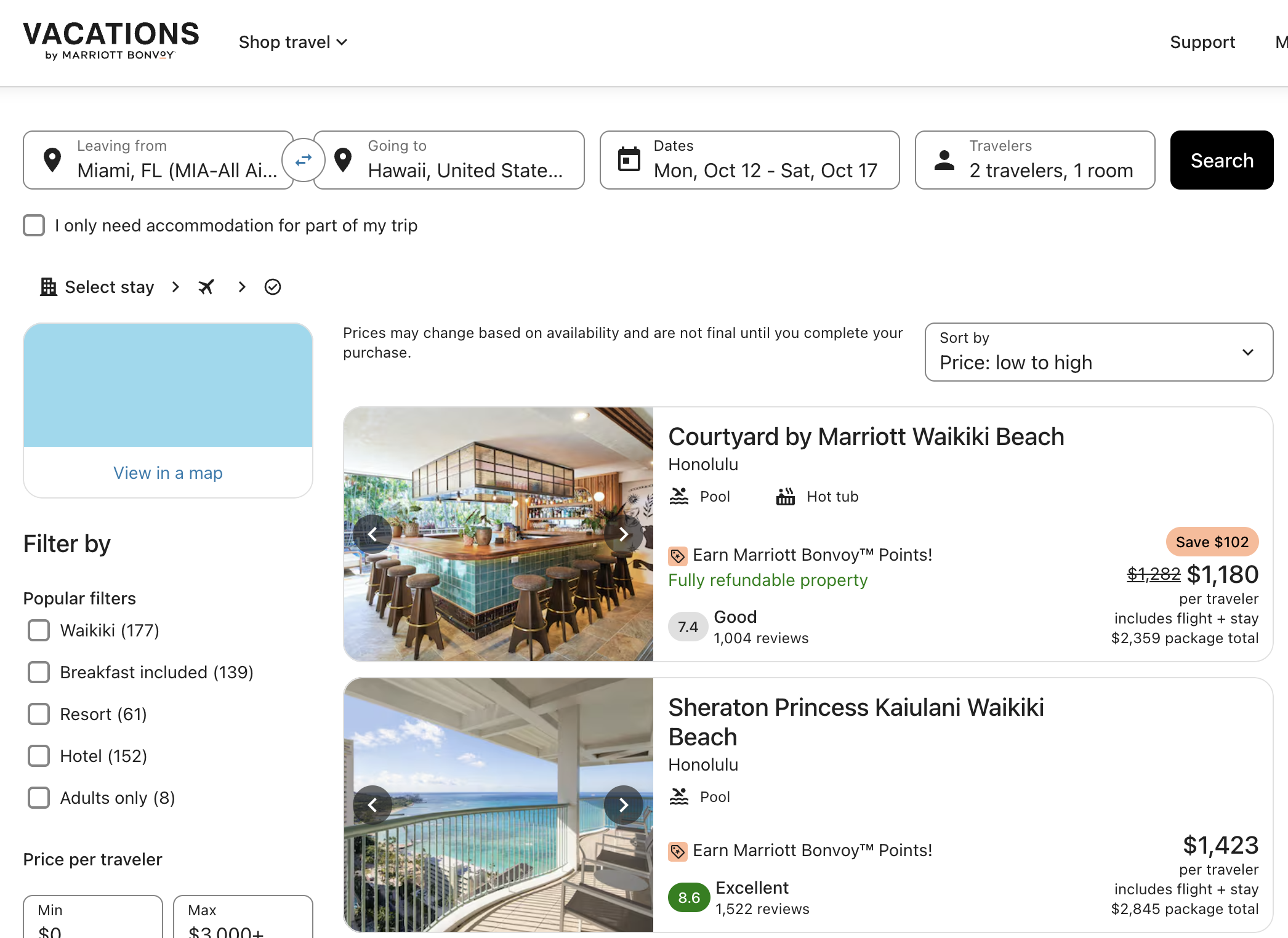1288x938 pixels.
Task: Click '1,522 reviews' text
Action: pyautogui.click(x=762, y=909)
